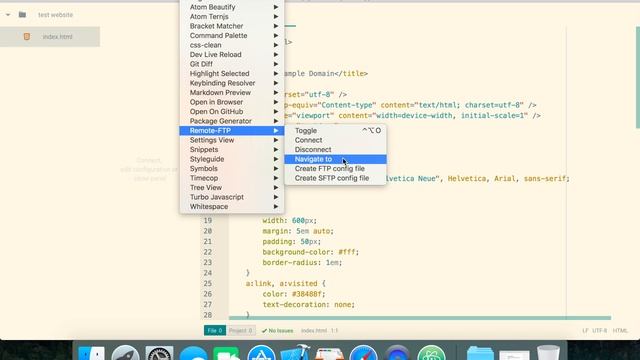Change the UTF-8 encoding selector
Image resolution: width=640 pixels, height=360 pixels.
[600, 331]
